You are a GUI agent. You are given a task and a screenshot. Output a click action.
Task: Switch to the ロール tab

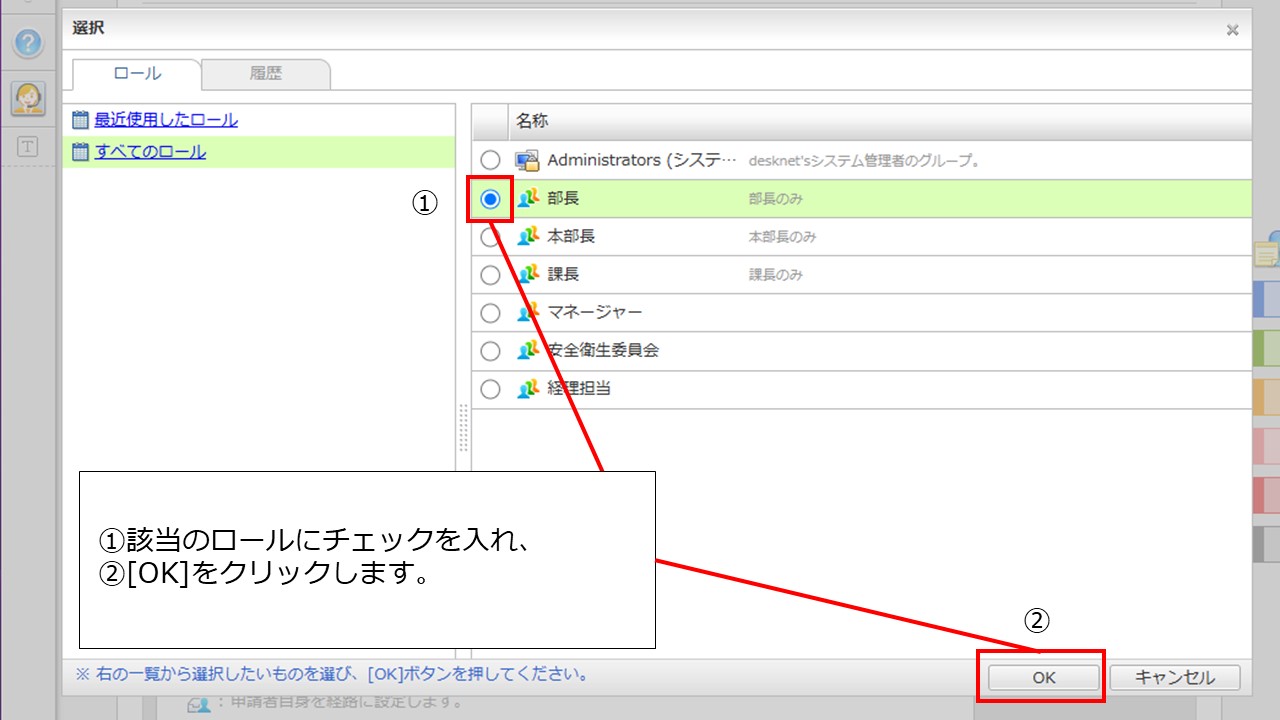click(x=137, y=73)
